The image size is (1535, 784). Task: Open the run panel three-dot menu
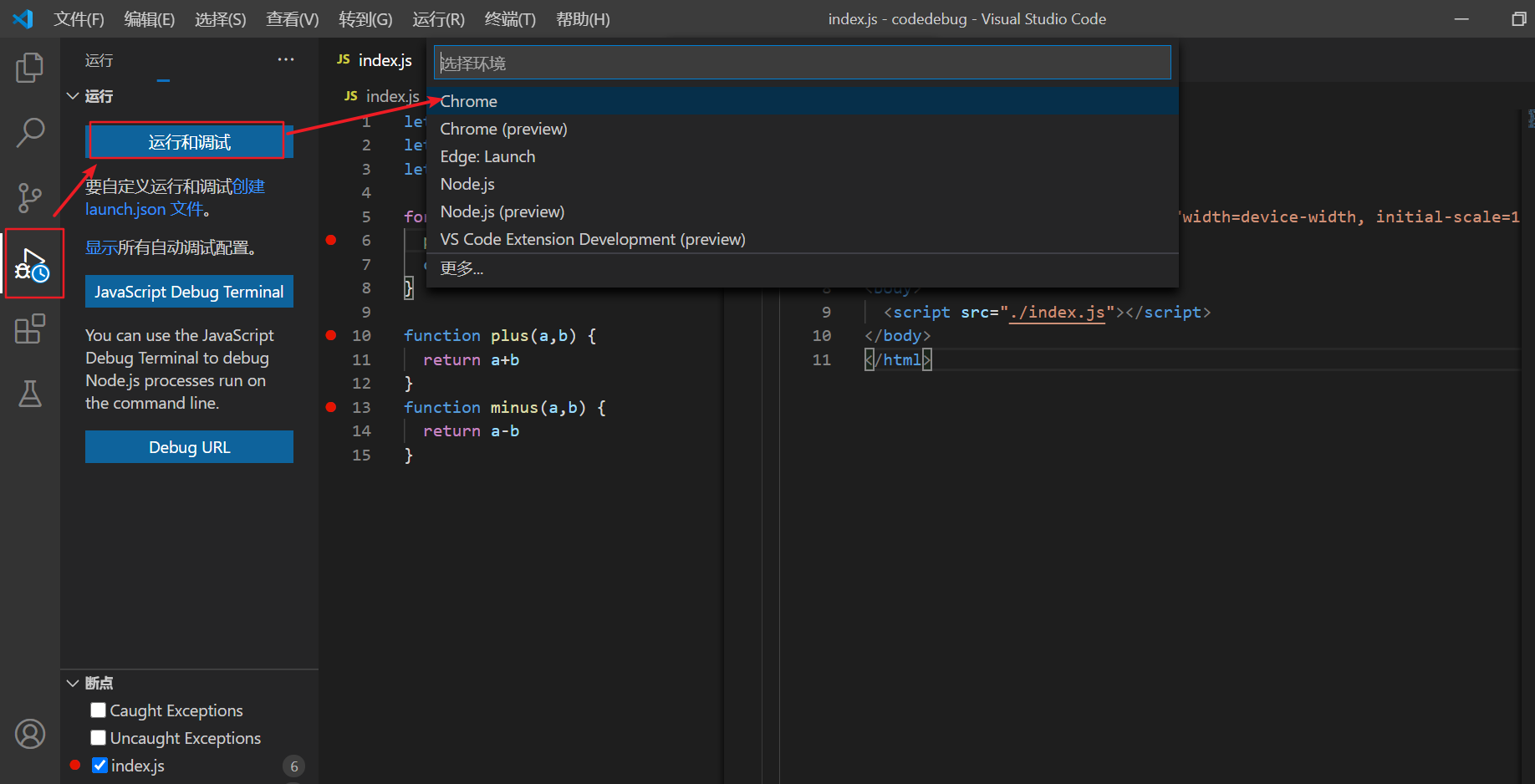tap(286, 60)
